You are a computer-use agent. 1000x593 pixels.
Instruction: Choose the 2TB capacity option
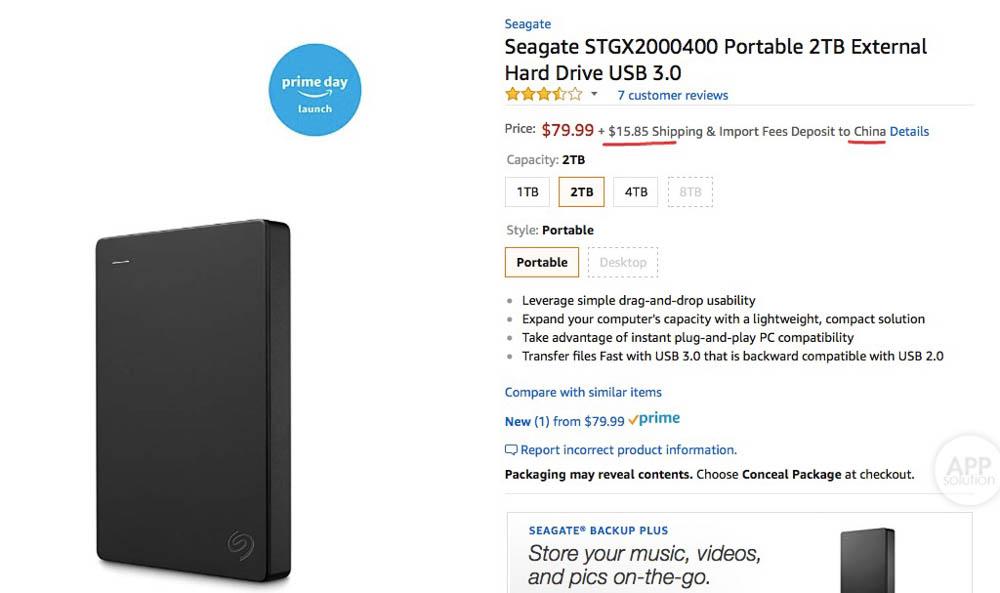coord(581,192)
